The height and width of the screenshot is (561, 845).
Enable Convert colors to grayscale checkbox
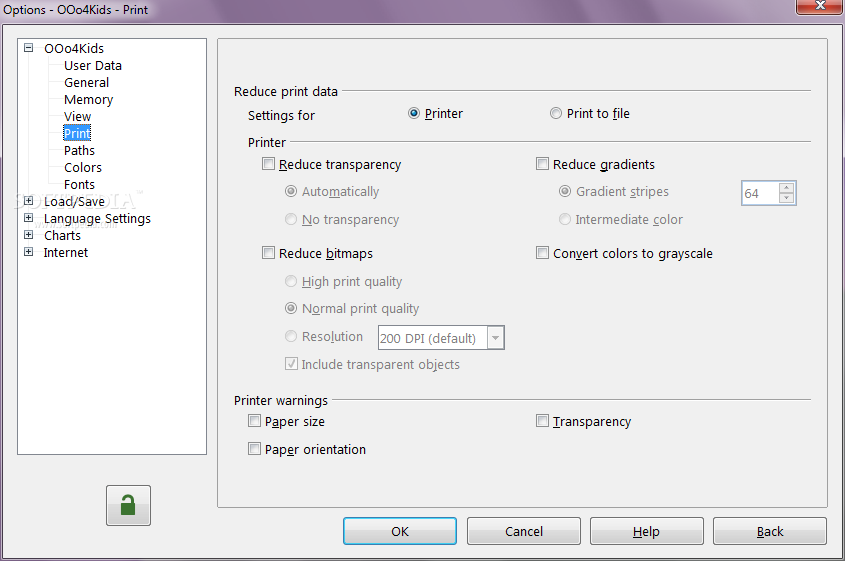coord(542,252)
